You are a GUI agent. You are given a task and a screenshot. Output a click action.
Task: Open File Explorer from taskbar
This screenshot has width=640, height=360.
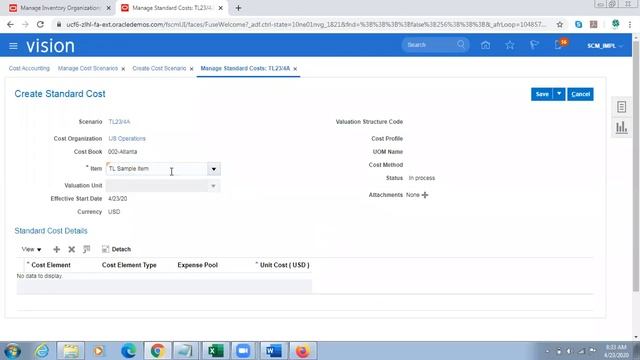[71, 351]
